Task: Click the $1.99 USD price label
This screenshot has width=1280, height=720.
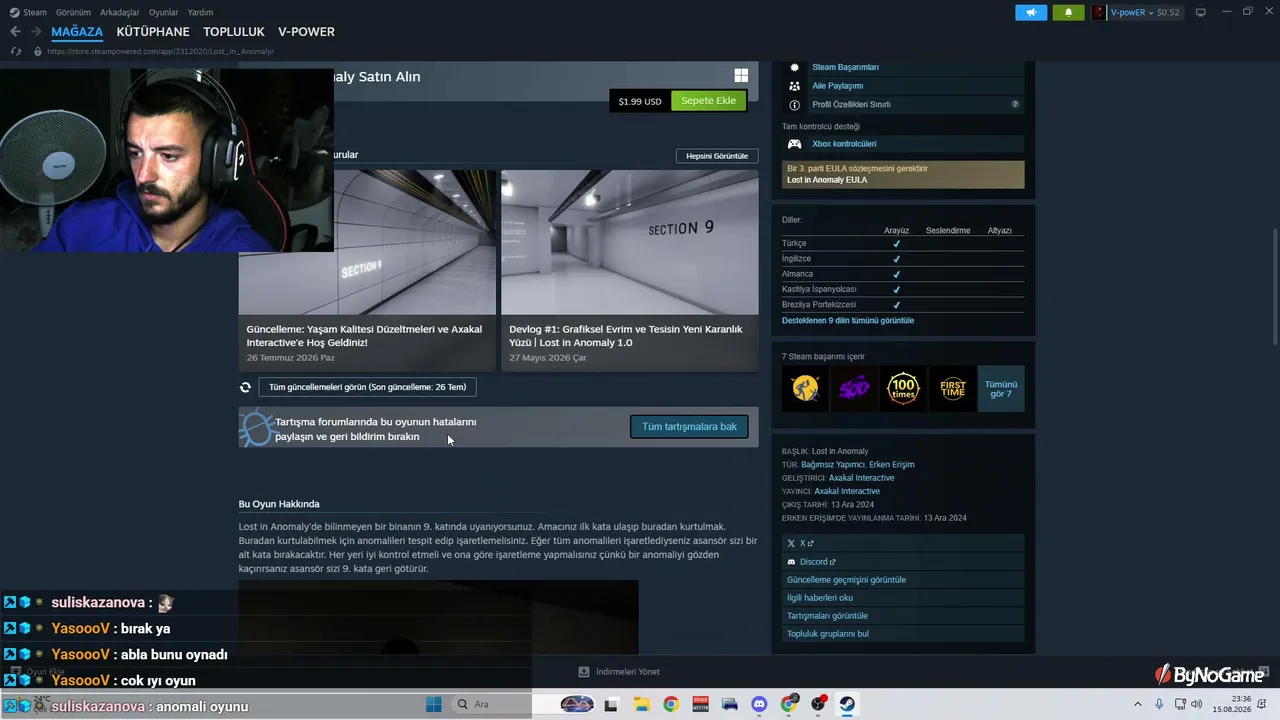Action: coord(640,101)
